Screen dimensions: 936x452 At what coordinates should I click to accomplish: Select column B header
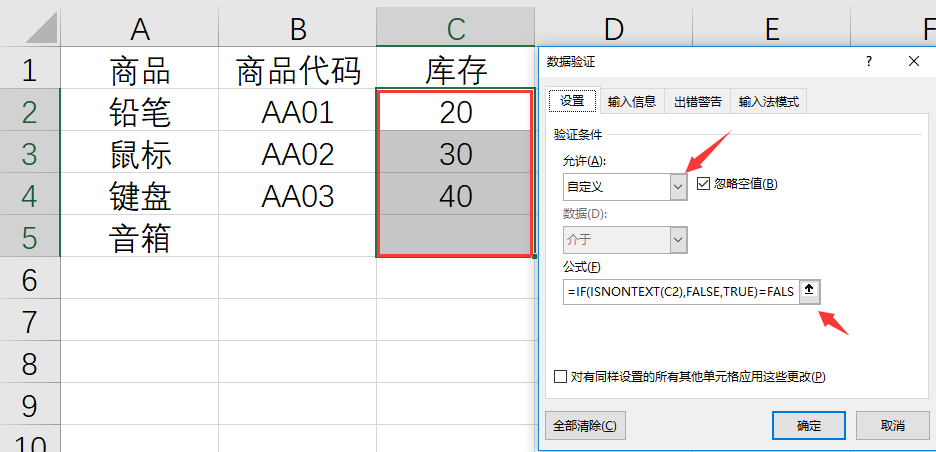tap(297, 29)
